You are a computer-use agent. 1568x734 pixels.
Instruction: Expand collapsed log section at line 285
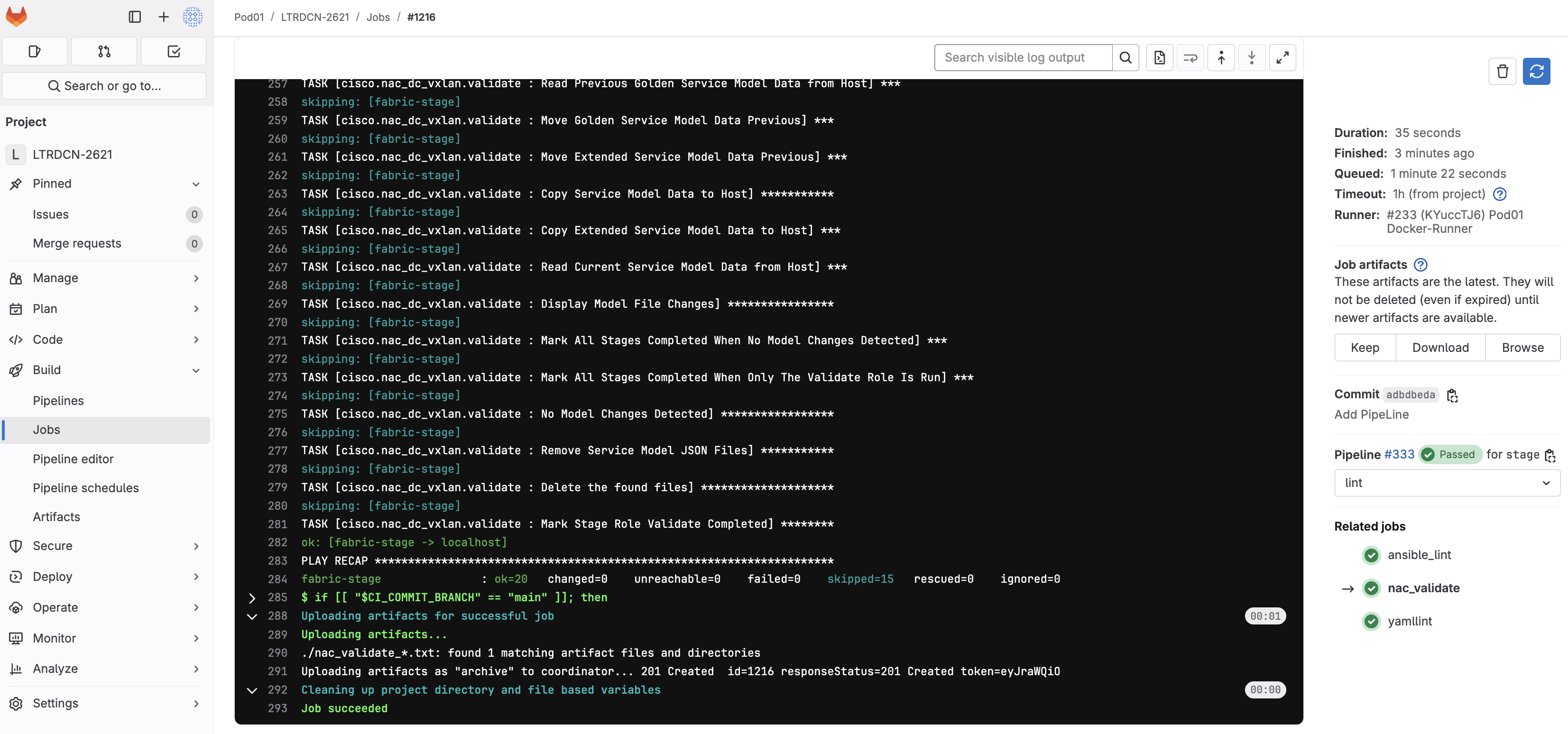click(251, 597)
